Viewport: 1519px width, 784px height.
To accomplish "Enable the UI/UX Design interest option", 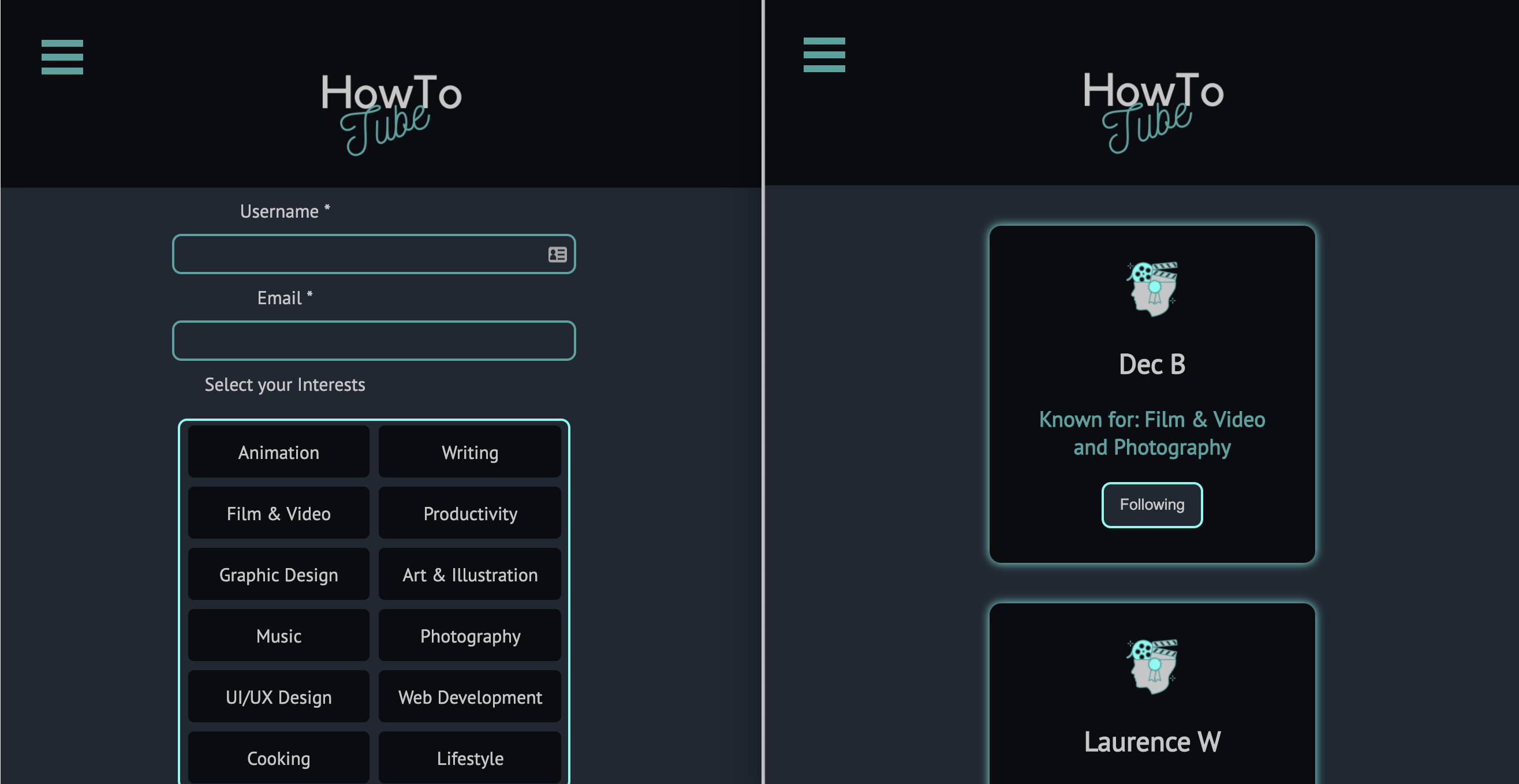I will pyautogui.click(x=279, y=696).
